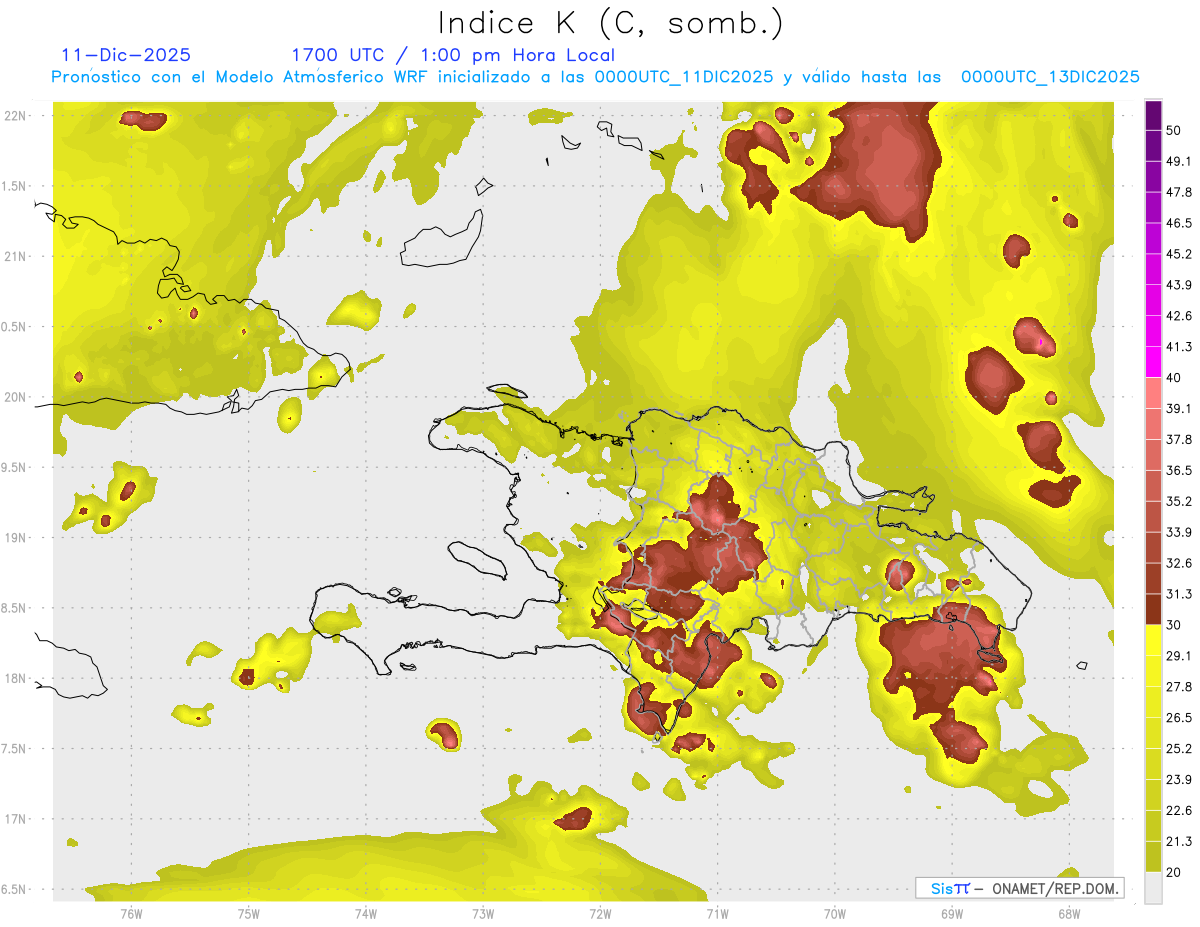Click the grey colorbar segment below 20
Viewport: 1200px width, 927px height.
pos(1153,888)
